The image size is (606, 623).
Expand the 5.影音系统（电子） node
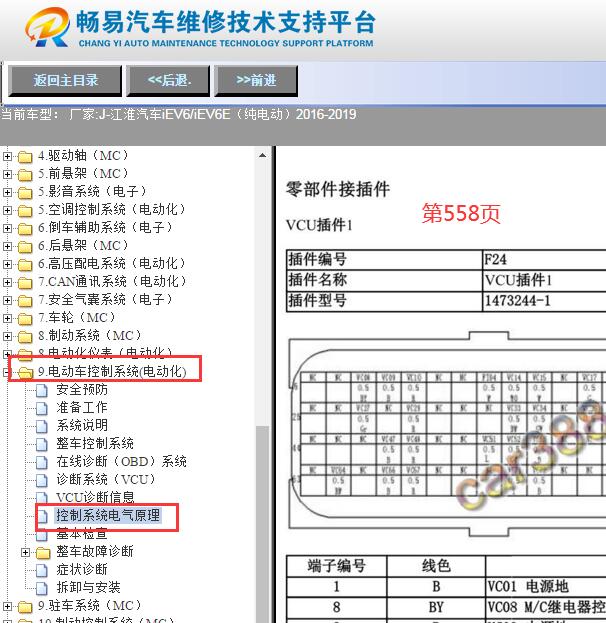(x=7, y=192)
